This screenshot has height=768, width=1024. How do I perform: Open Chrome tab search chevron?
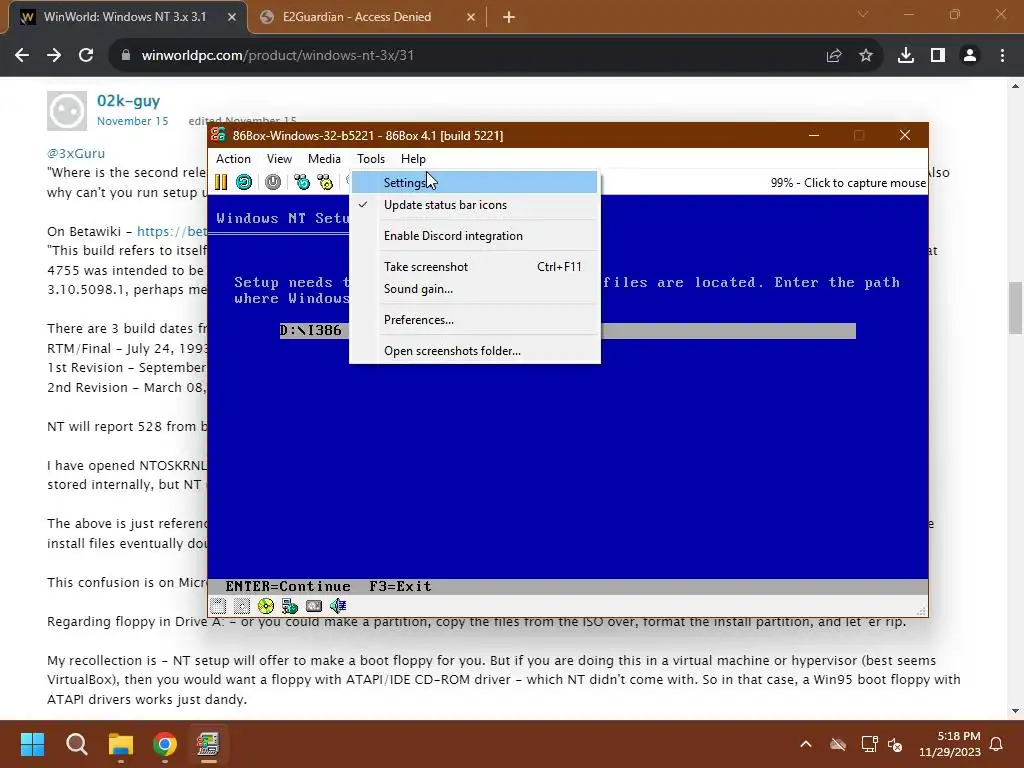point(863,14)
